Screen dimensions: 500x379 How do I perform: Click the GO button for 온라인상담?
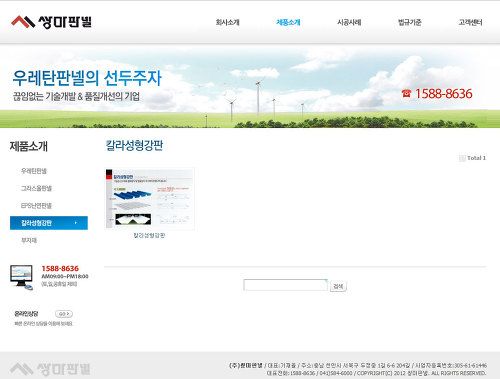[64, 314]
